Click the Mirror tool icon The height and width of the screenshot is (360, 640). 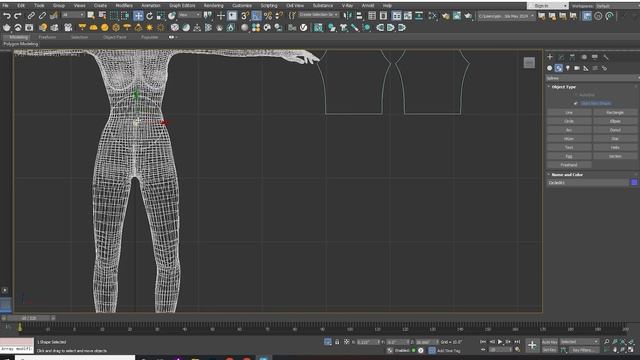[348, 16]
